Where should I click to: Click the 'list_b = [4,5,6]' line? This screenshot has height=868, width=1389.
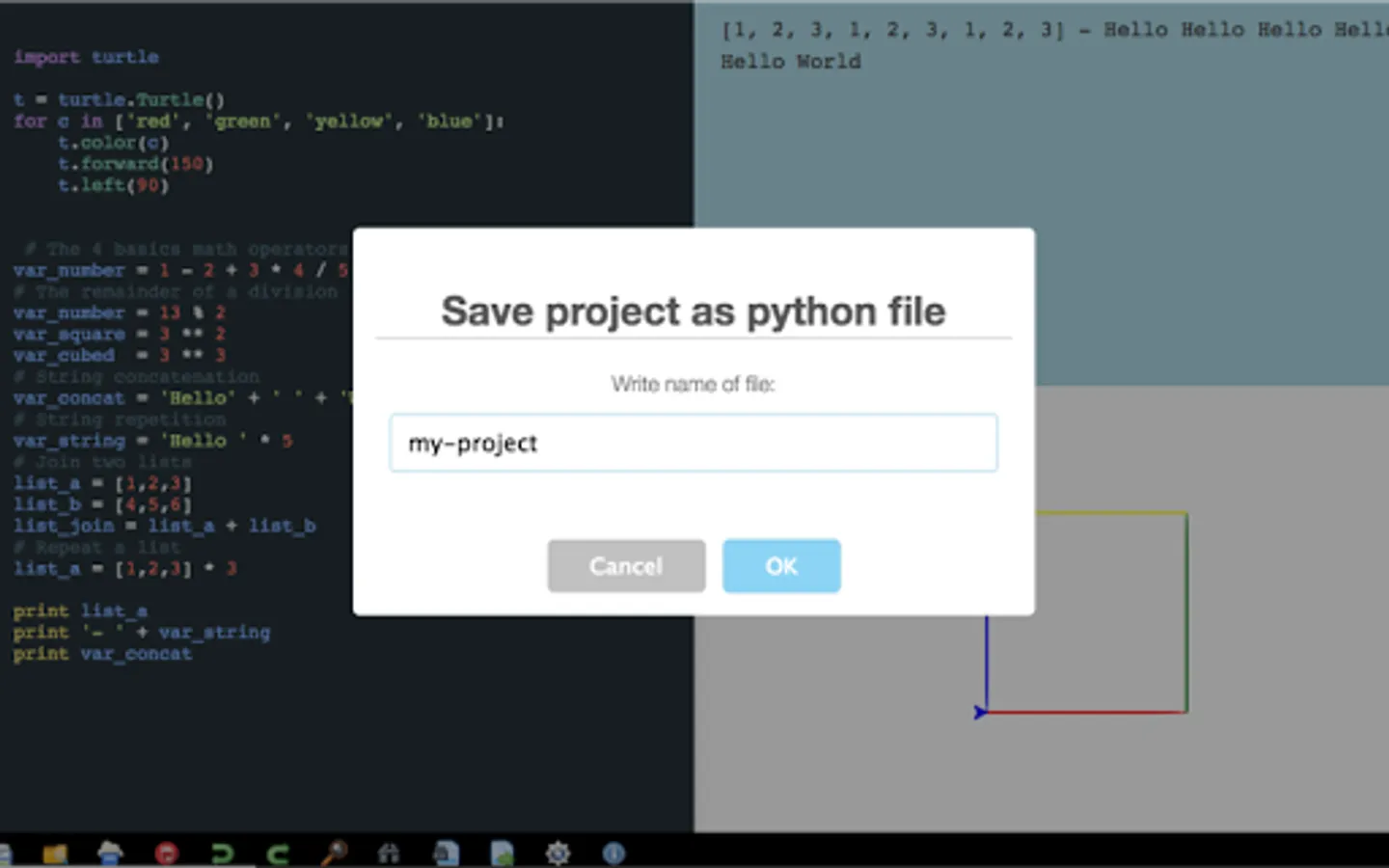tap(103, 503)
